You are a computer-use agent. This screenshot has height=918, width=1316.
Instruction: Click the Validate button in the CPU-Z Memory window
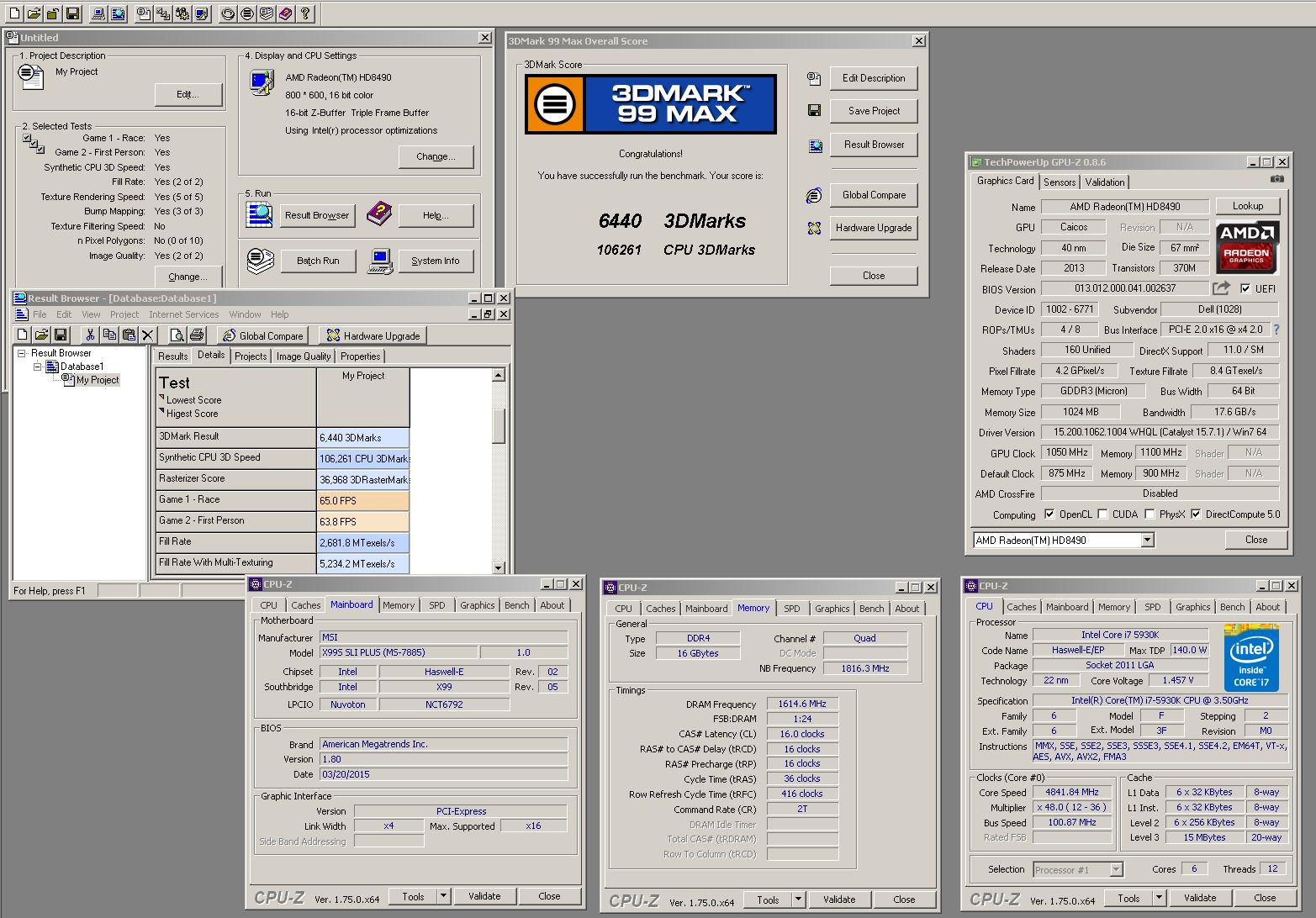(x=839, y=900)
